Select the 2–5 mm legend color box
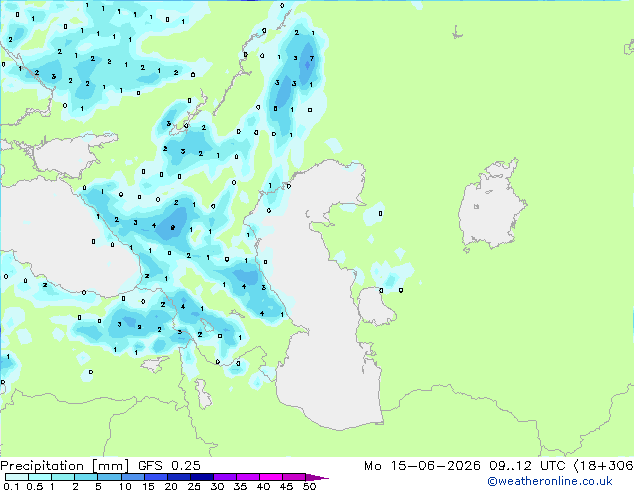The width and height of the screenshot is (634, 490). [86, 477]
